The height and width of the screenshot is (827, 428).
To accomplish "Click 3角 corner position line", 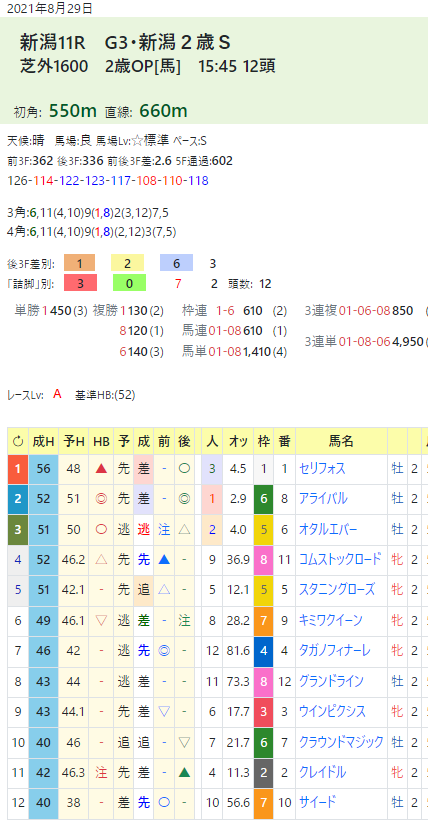I will click(x=88, y=213).
